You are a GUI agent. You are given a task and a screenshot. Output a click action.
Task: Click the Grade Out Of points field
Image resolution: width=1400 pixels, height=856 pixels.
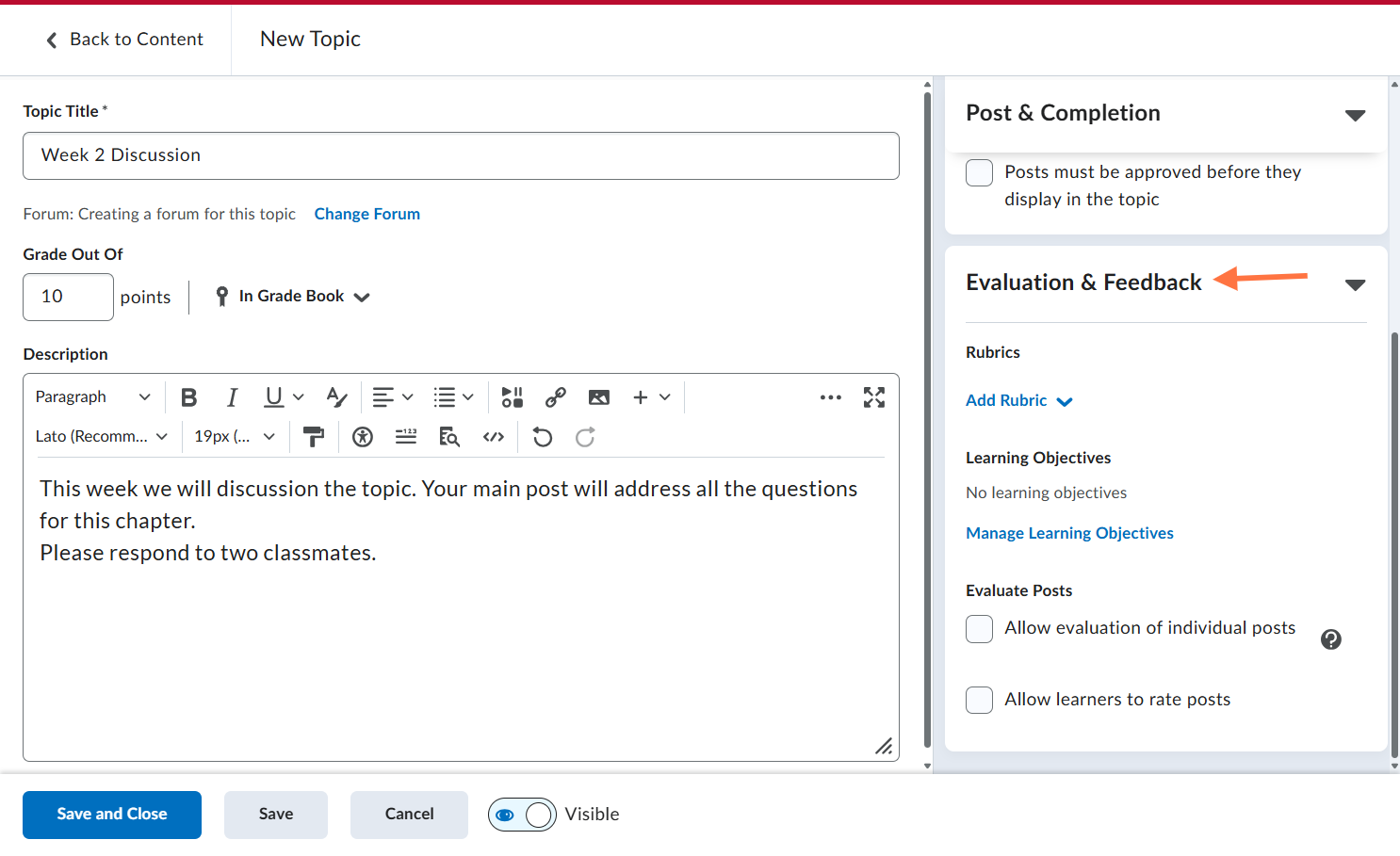tap(68, 298)
